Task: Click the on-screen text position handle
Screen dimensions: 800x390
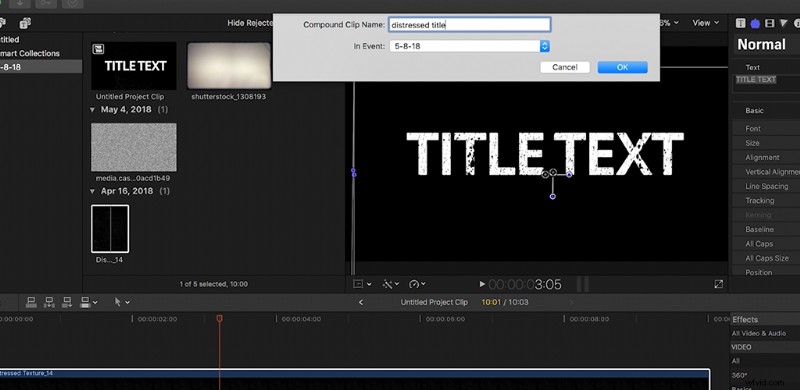Action: pos(553,174)
